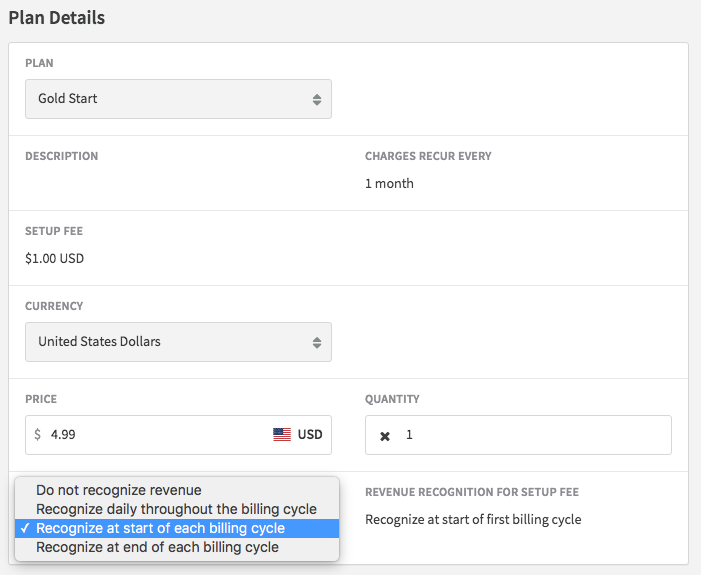The image size is (701, 575).
Task: Click the Plan Details heading
Action: click(57, 18)
